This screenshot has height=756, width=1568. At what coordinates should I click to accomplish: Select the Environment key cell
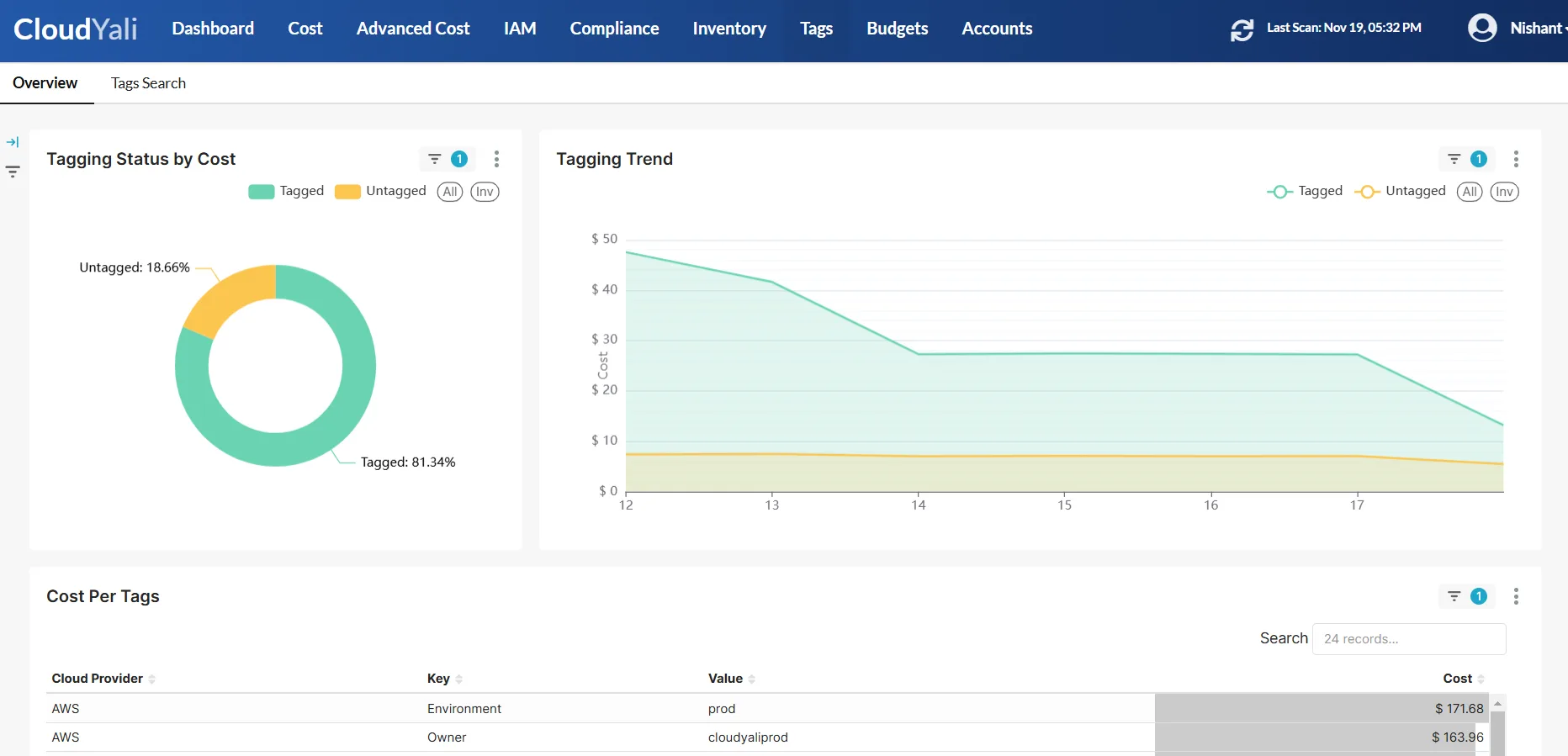click(464, 709)
